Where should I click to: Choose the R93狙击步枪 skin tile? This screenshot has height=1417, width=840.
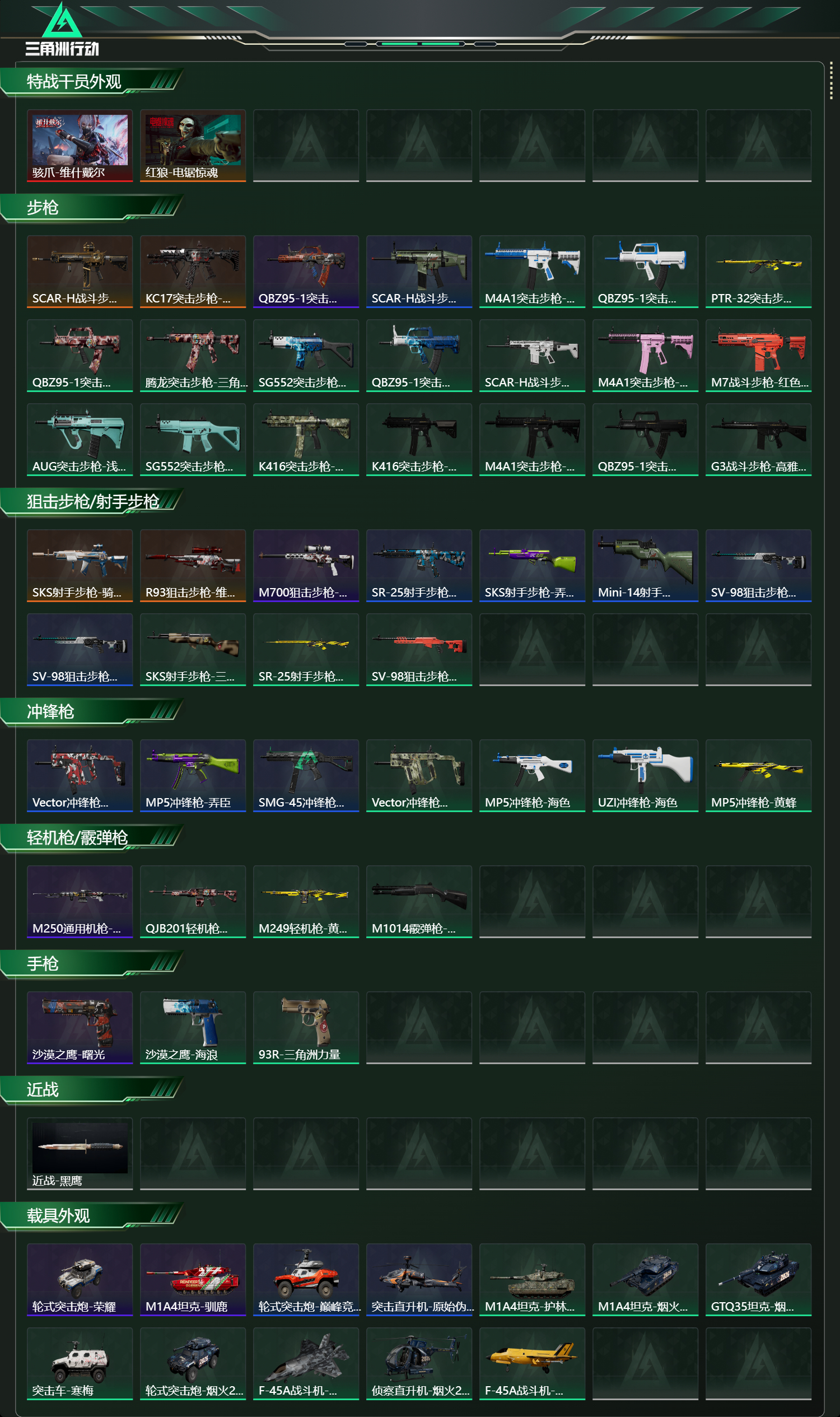pyautogui.click(x=193, y=566)
